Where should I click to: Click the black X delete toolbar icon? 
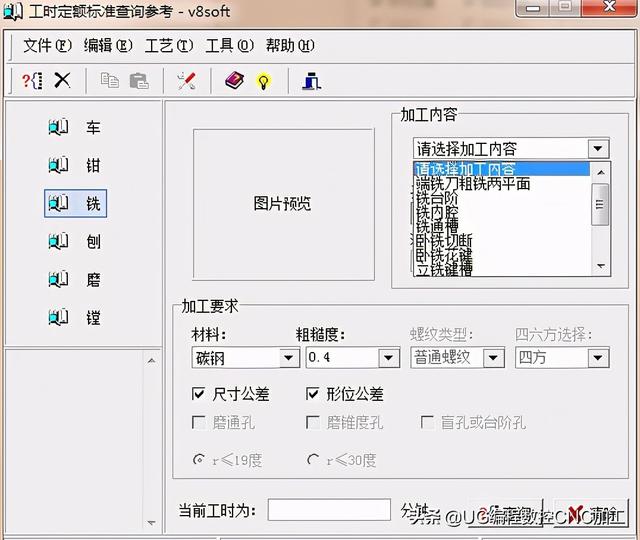(62, 80)
